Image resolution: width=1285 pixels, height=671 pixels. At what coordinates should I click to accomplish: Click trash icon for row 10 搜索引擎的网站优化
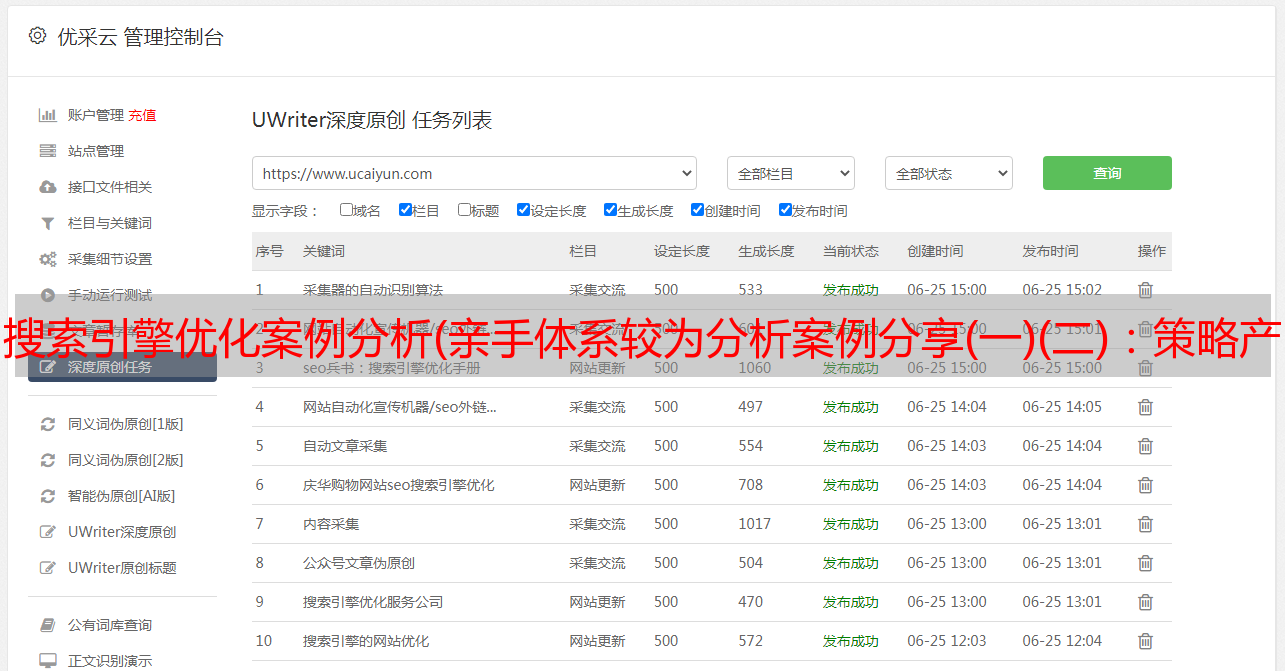1145,641
